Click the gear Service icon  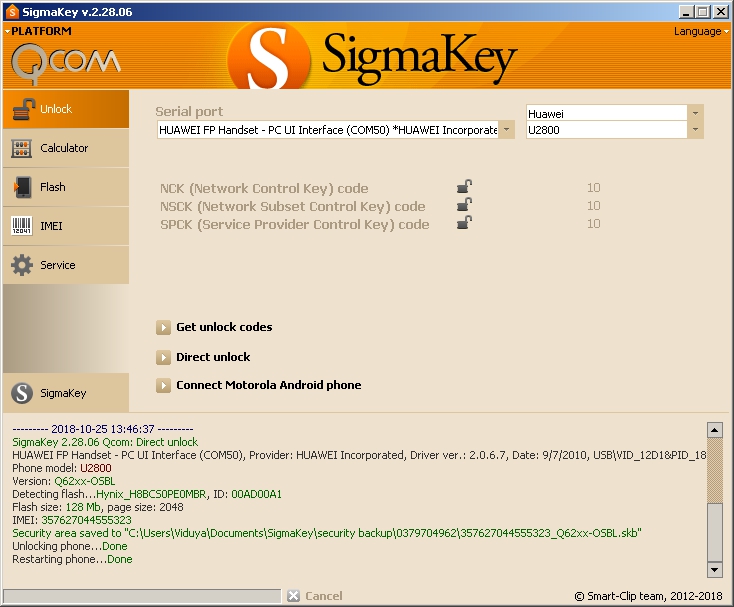coord(22,265)
